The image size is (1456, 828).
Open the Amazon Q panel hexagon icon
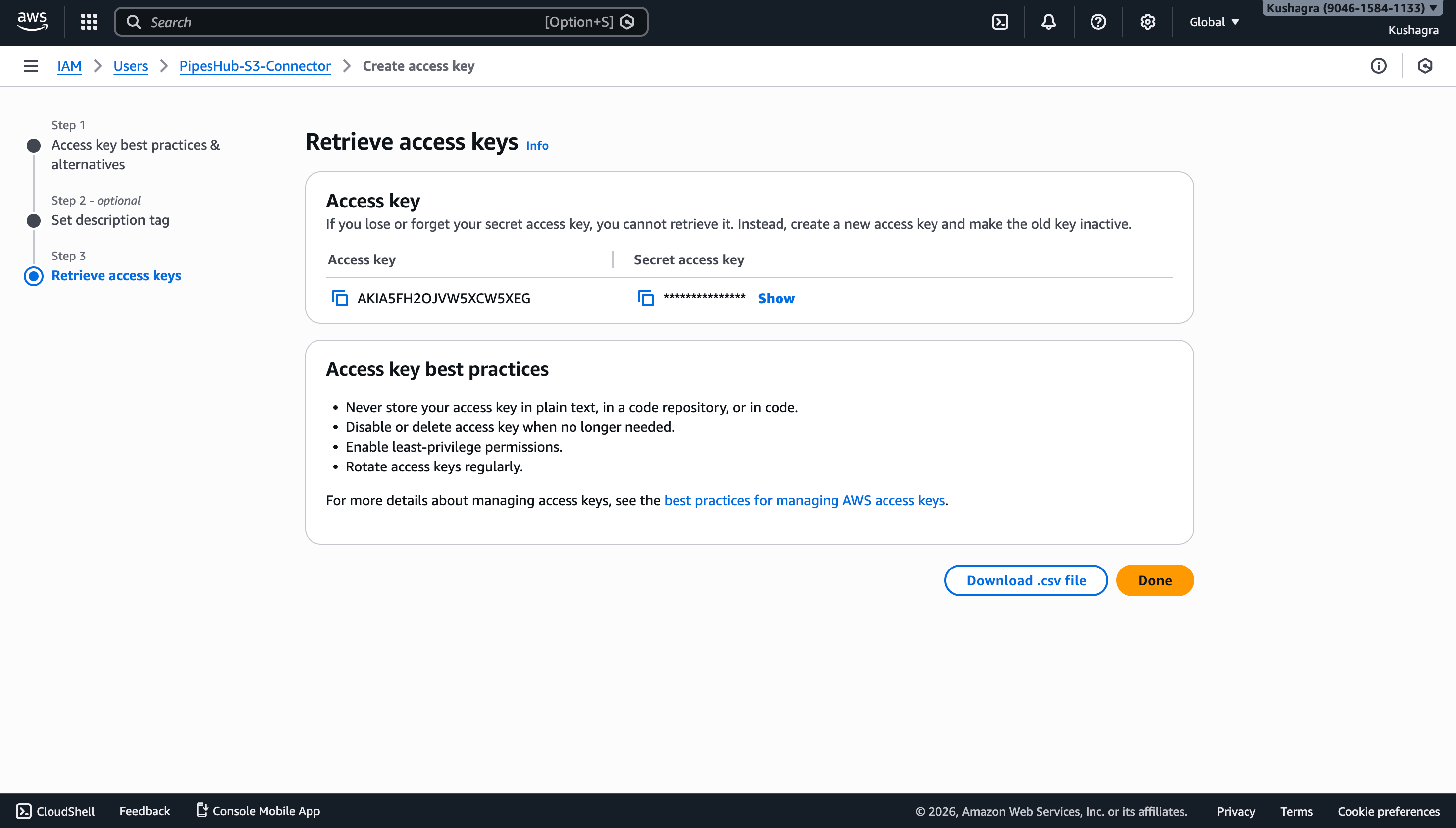click(x=1425, y=66)
